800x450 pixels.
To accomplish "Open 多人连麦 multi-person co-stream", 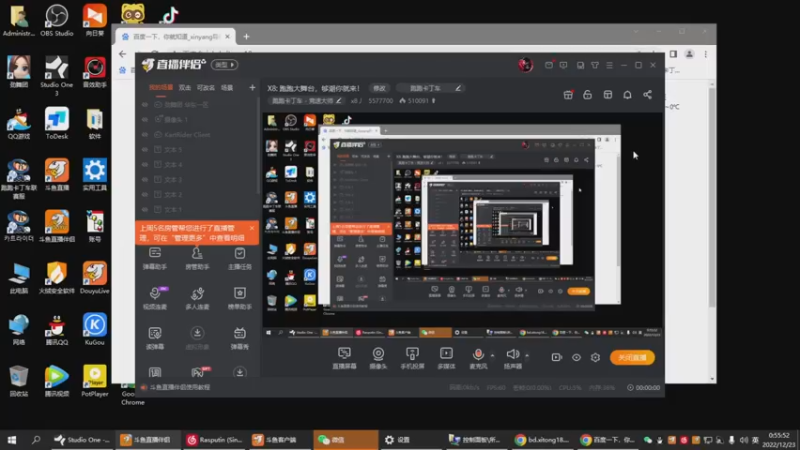I will [197, 298].
